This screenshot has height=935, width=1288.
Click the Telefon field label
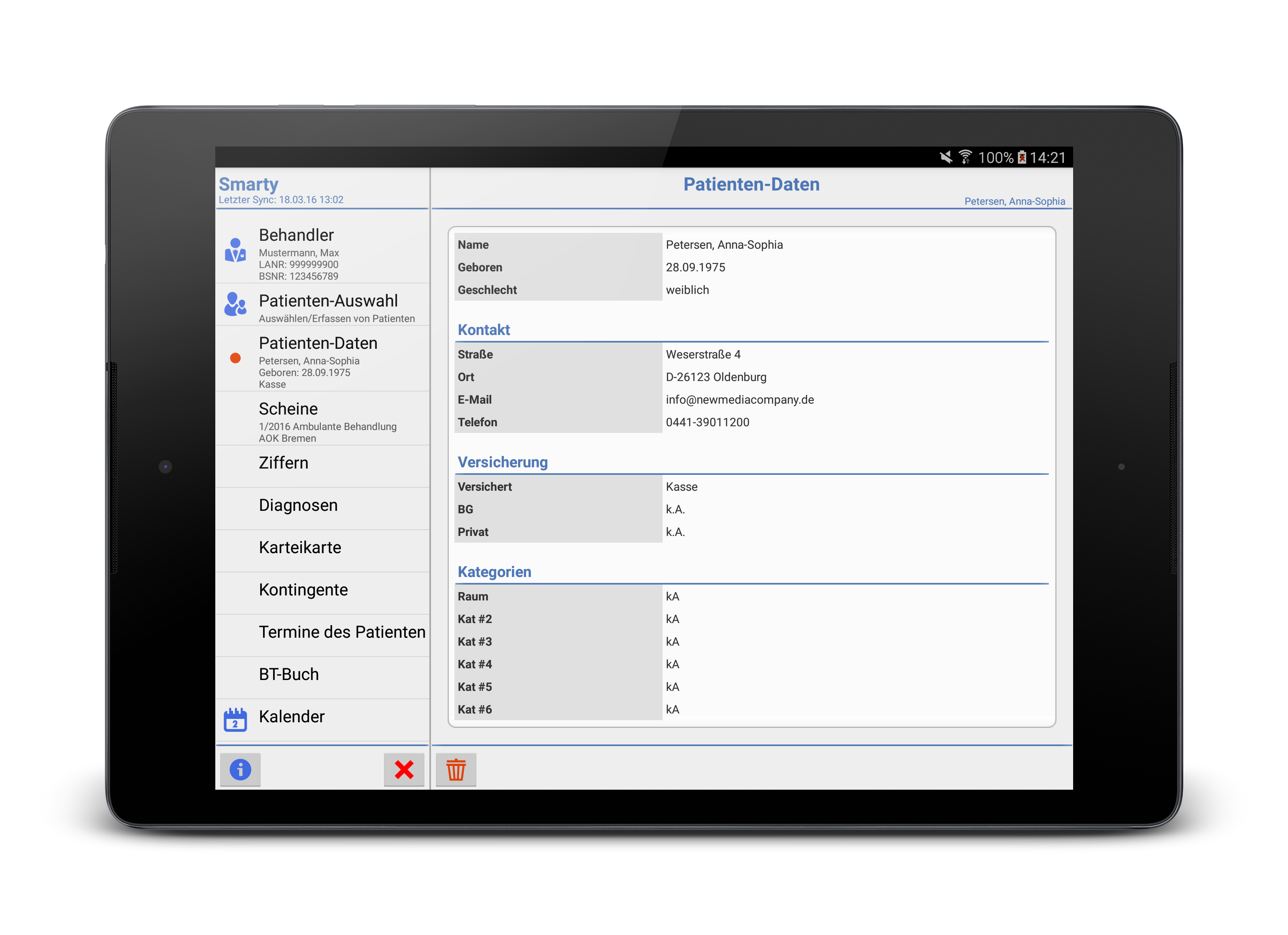point(477,422)
